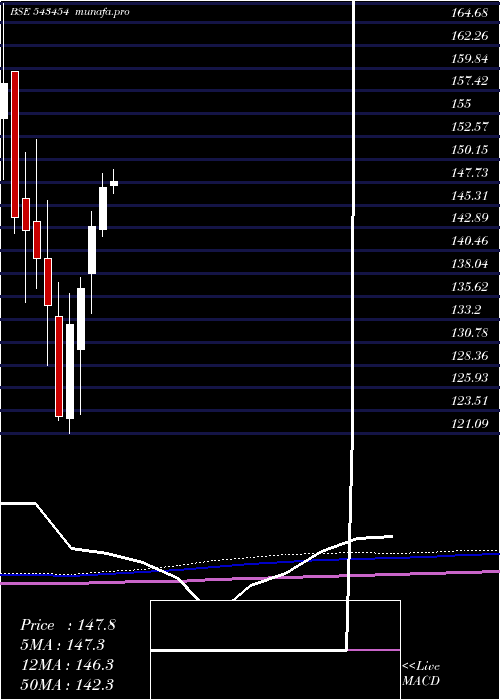
Task: Click the 162.26 price axis label
Action: pyautogui.click(x=469, y=36)
